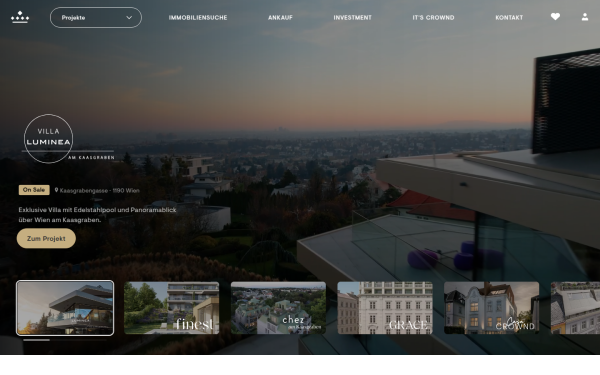
Task: Click the Zum Projekt button
Action: coord(46,238)
